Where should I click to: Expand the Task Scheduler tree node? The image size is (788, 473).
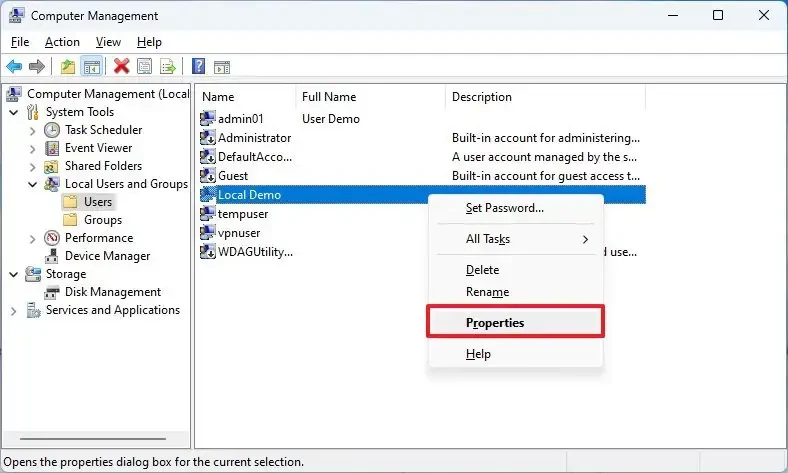click(x=33, y=131)
